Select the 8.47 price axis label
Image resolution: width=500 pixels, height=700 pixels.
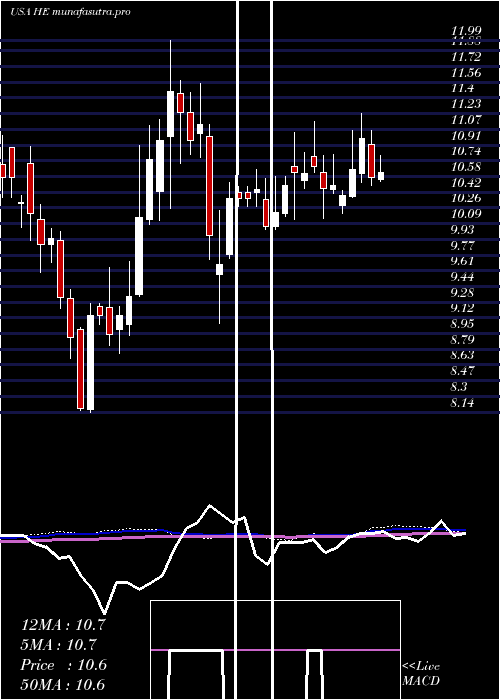pos(462,371)
